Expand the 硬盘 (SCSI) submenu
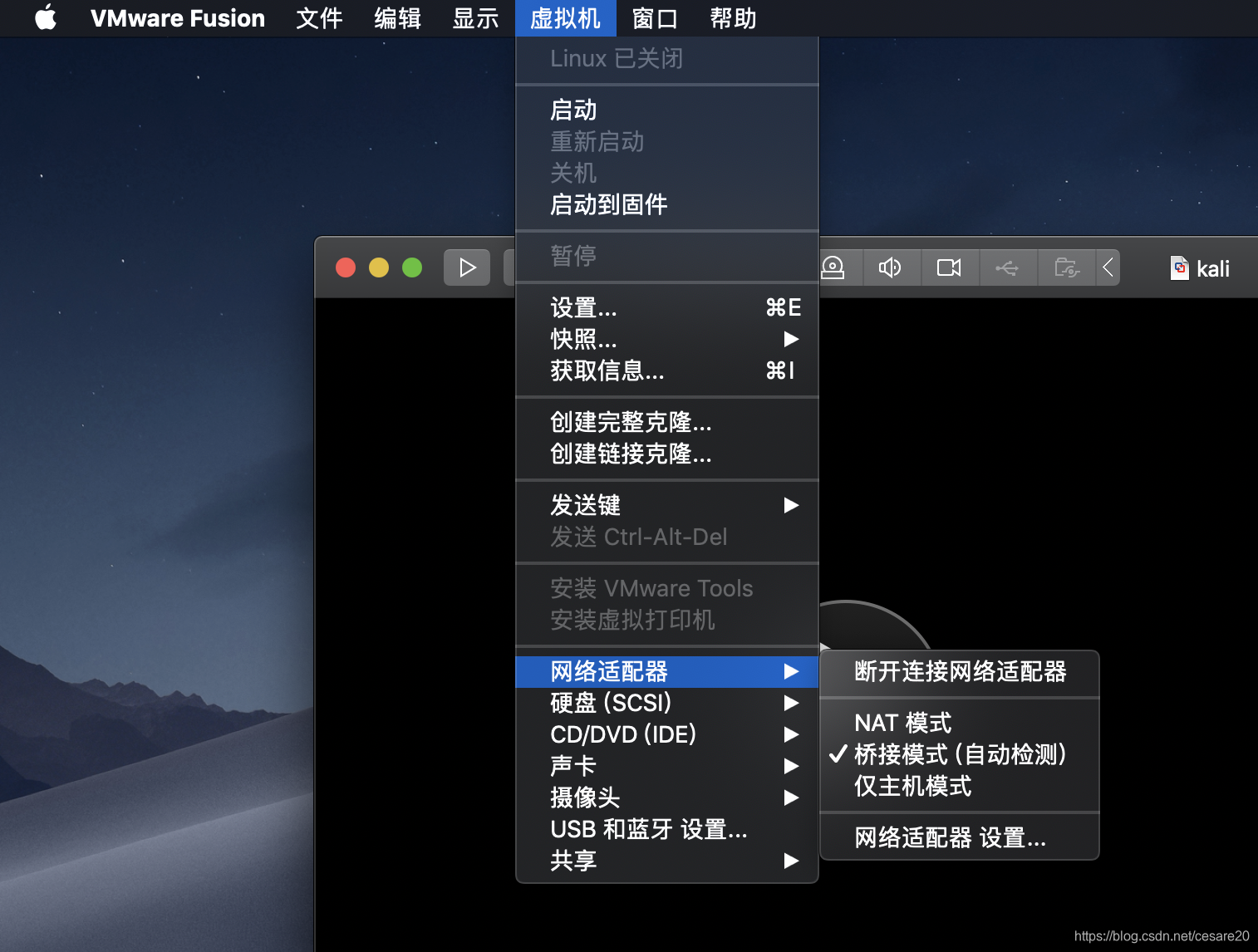 [667, 703]
